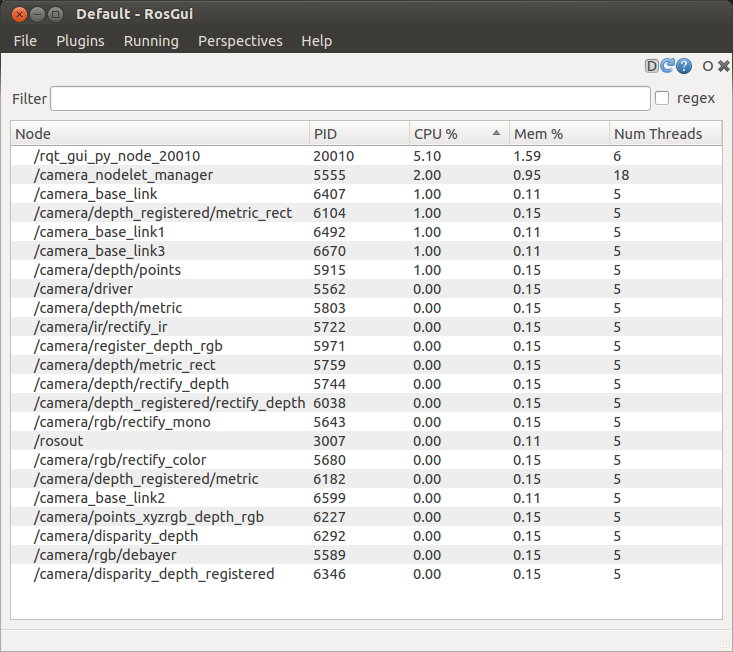The image size is (733, 652).
Task: Click the blue reload plugin icon
Action: coord(668,66)
